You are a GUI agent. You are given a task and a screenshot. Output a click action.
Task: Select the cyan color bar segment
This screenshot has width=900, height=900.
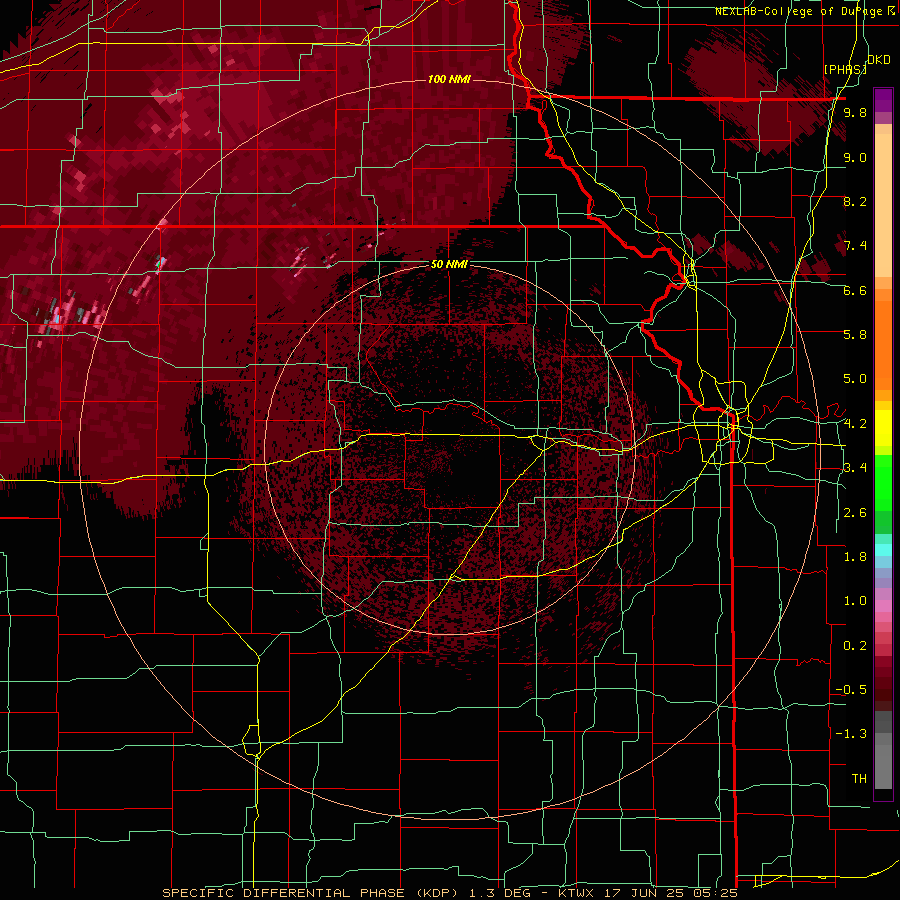883,549
